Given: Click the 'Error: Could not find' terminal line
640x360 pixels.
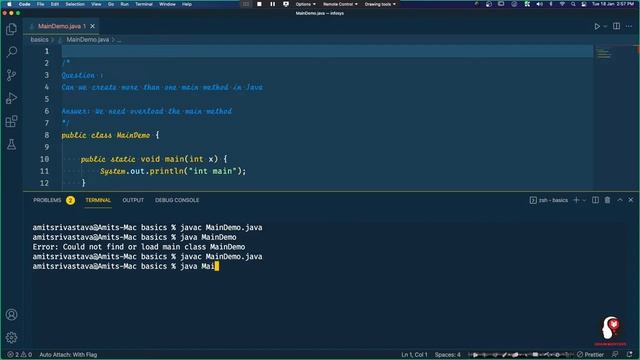Looking at the screenshot, I should [139, 247].
